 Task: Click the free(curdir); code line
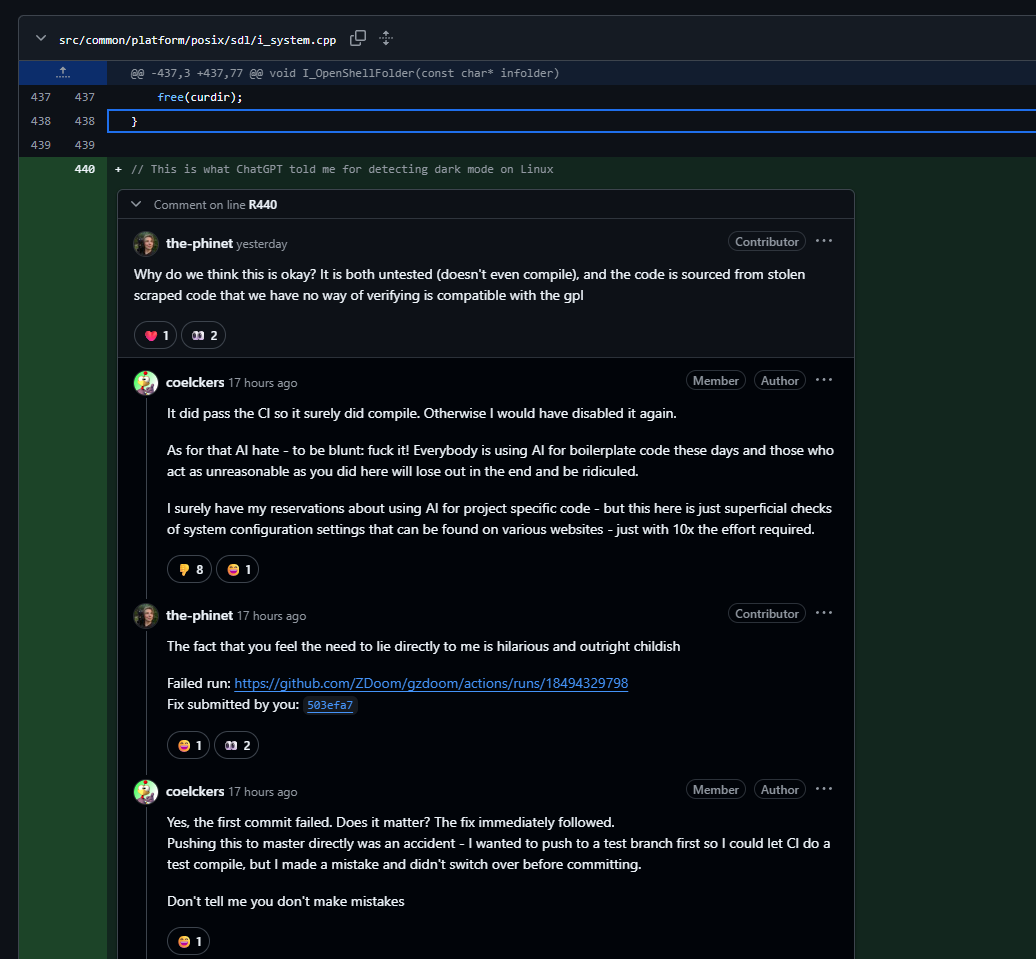[200, 97]
